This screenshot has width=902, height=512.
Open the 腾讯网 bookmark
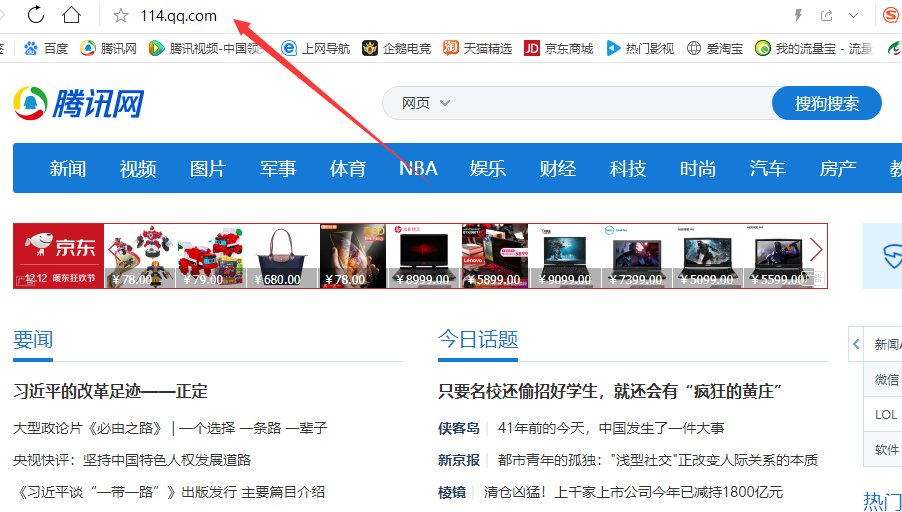coord(108,48)
